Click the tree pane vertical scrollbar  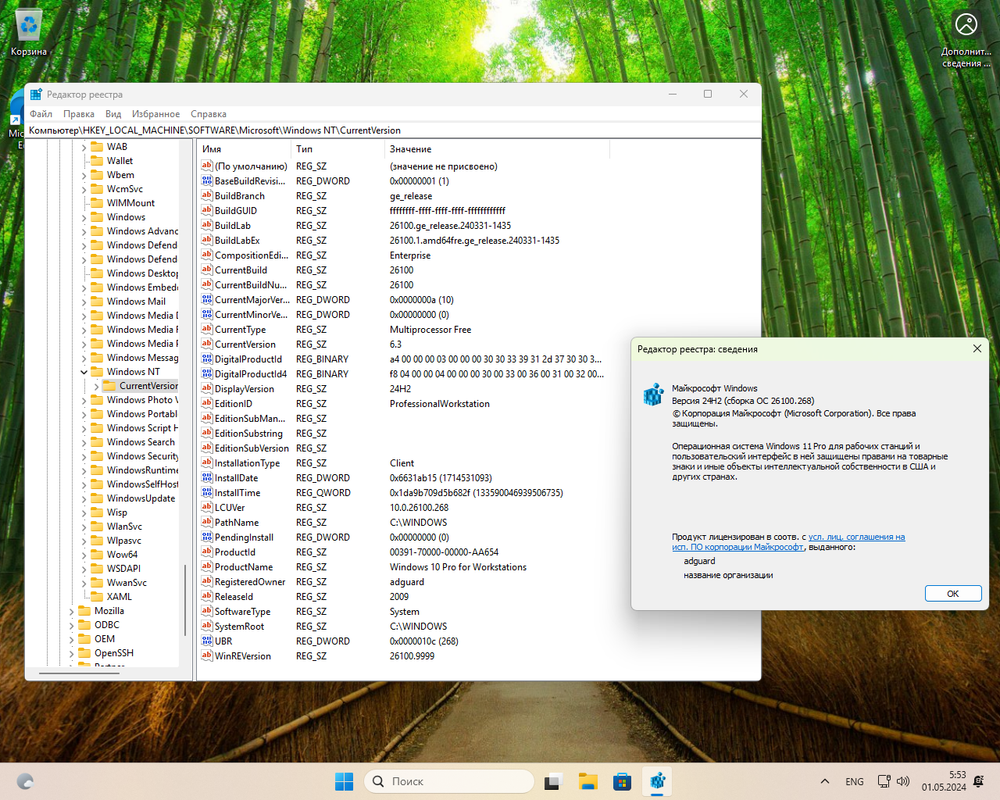pyautogui.click(x=186, y=600)
